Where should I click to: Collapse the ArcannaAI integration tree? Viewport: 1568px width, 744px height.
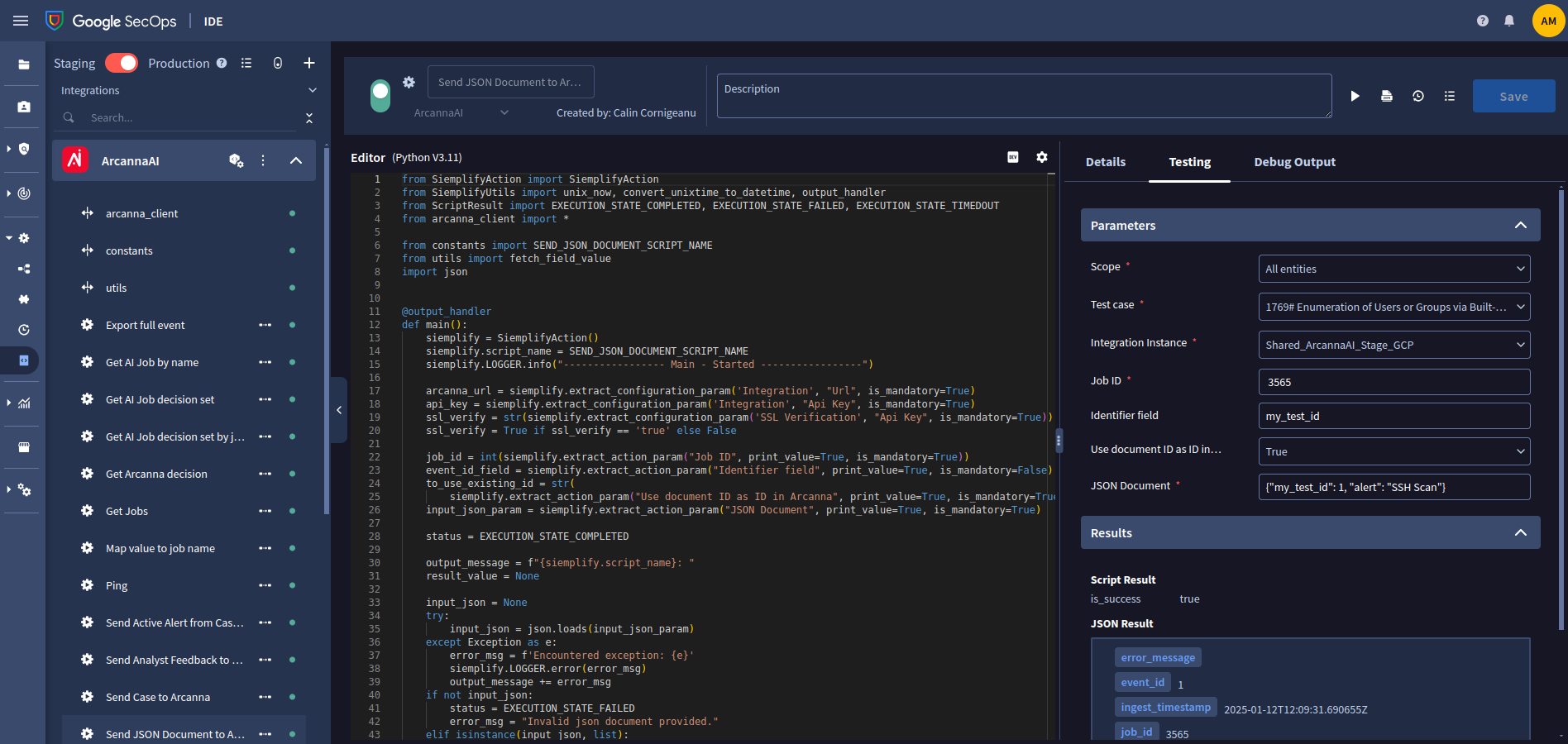coord(296,160)
